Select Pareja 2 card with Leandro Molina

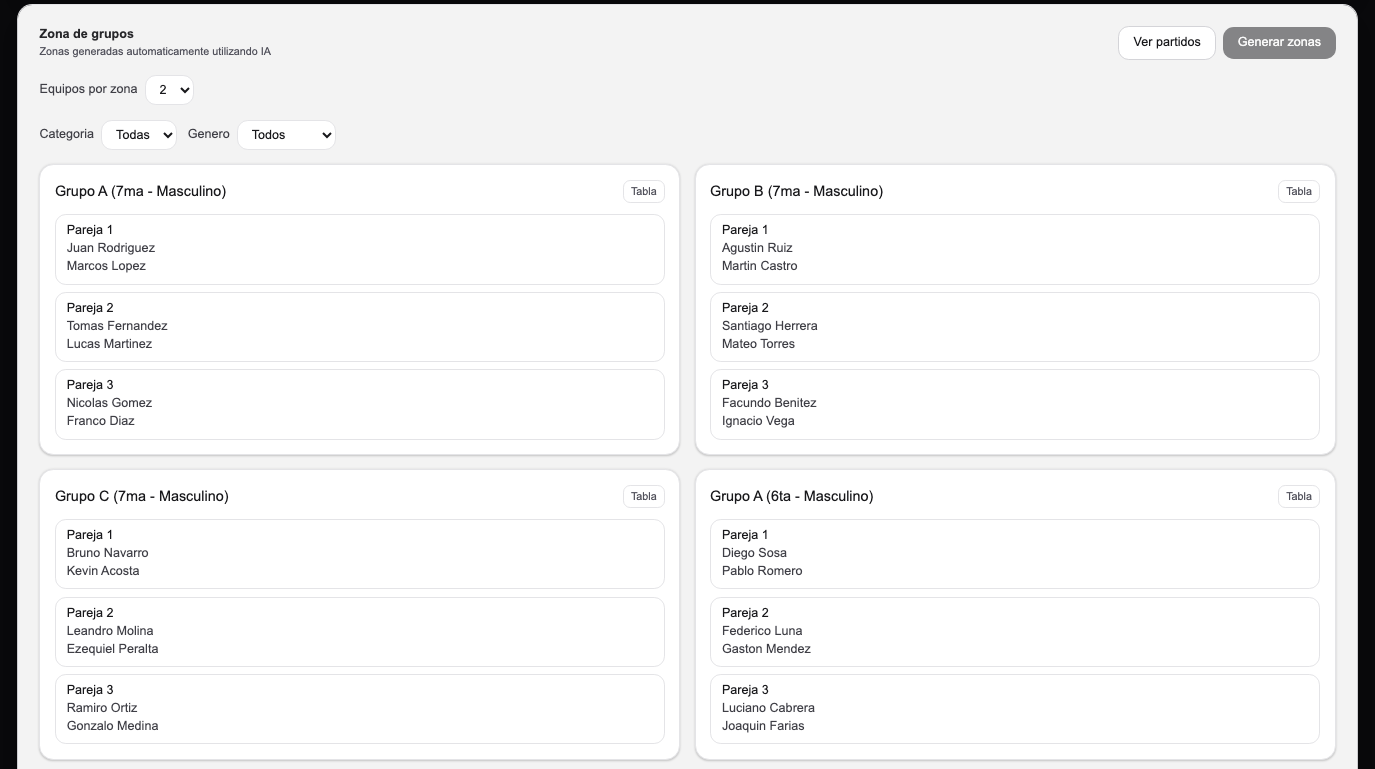(360, 631)
